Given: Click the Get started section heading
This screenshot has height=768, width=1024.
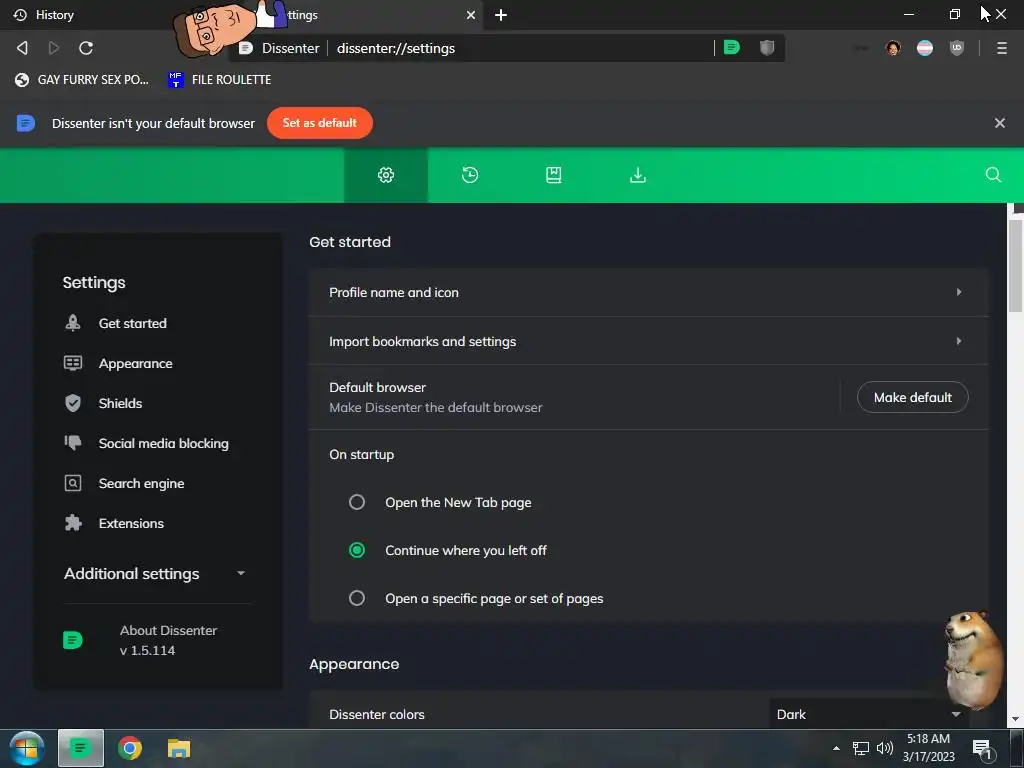Looking at the screenshot, I should [x=350, y=242].
